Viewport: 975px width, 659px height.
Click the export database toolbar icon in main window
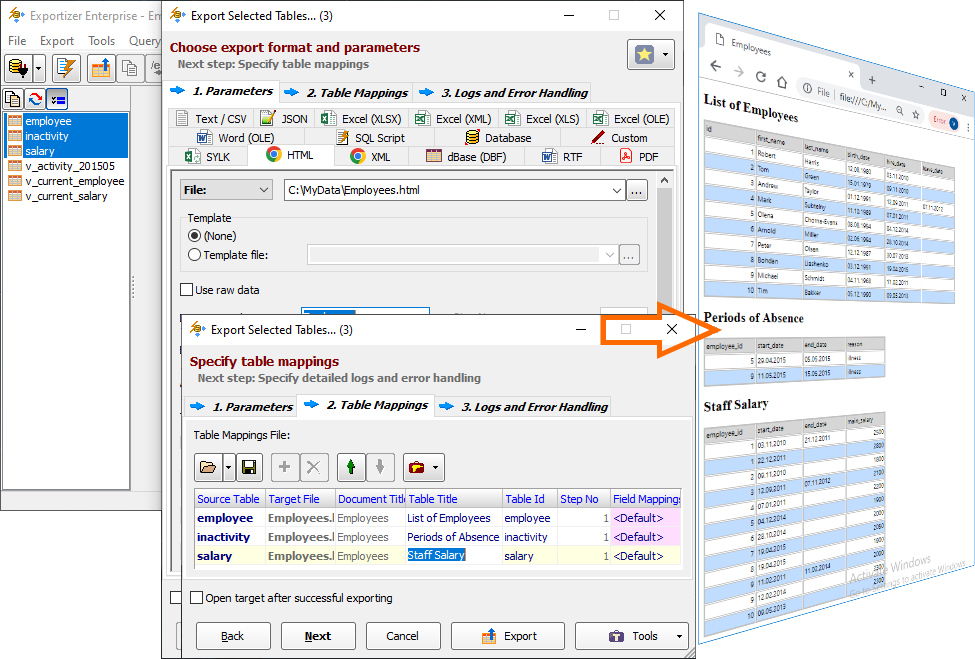click(19, 68)
